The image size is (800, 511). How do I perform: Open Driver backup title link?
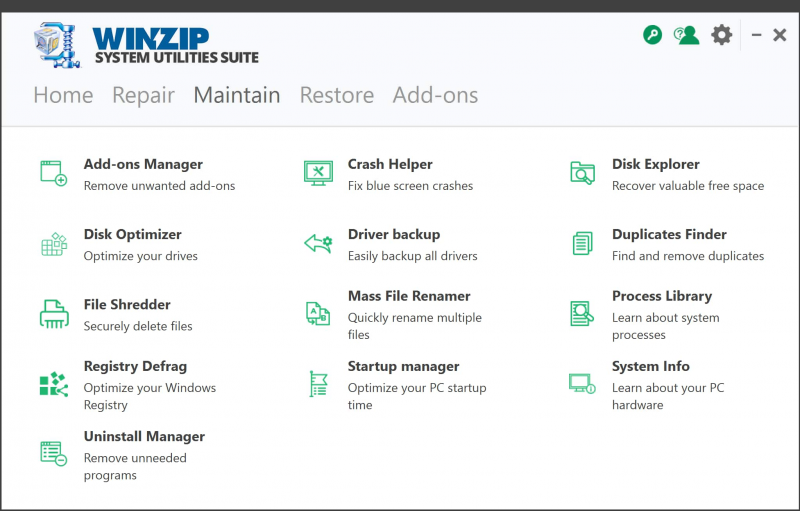[x=394, y=235]
